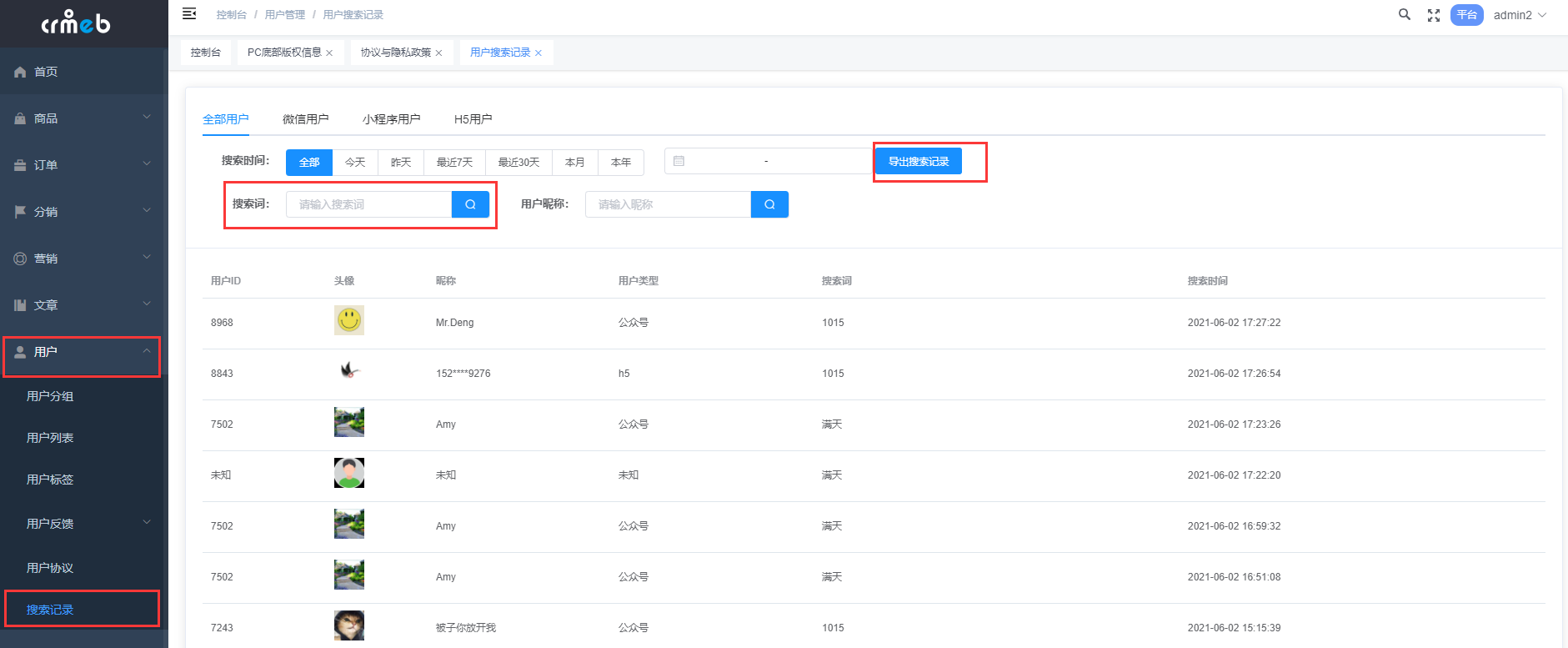Click the h5 user type cell

[x=624, y=374]
